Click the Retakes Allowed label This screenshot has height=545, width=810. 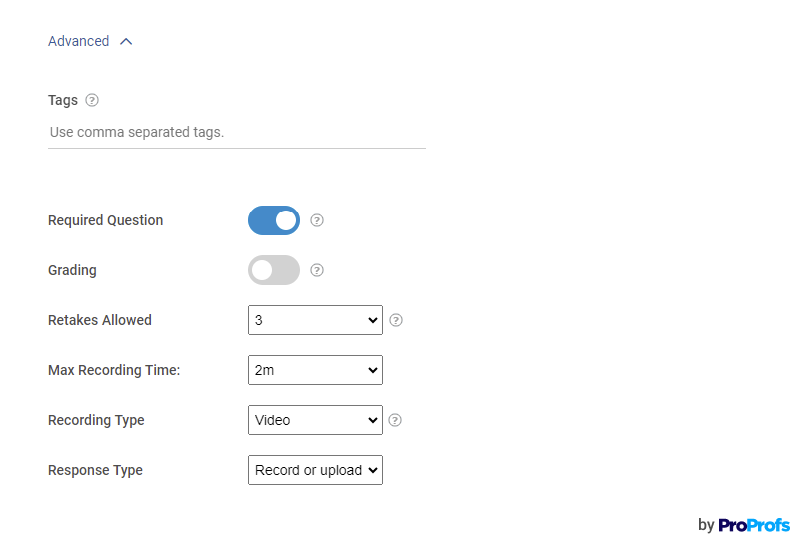(x=100, y=320)
